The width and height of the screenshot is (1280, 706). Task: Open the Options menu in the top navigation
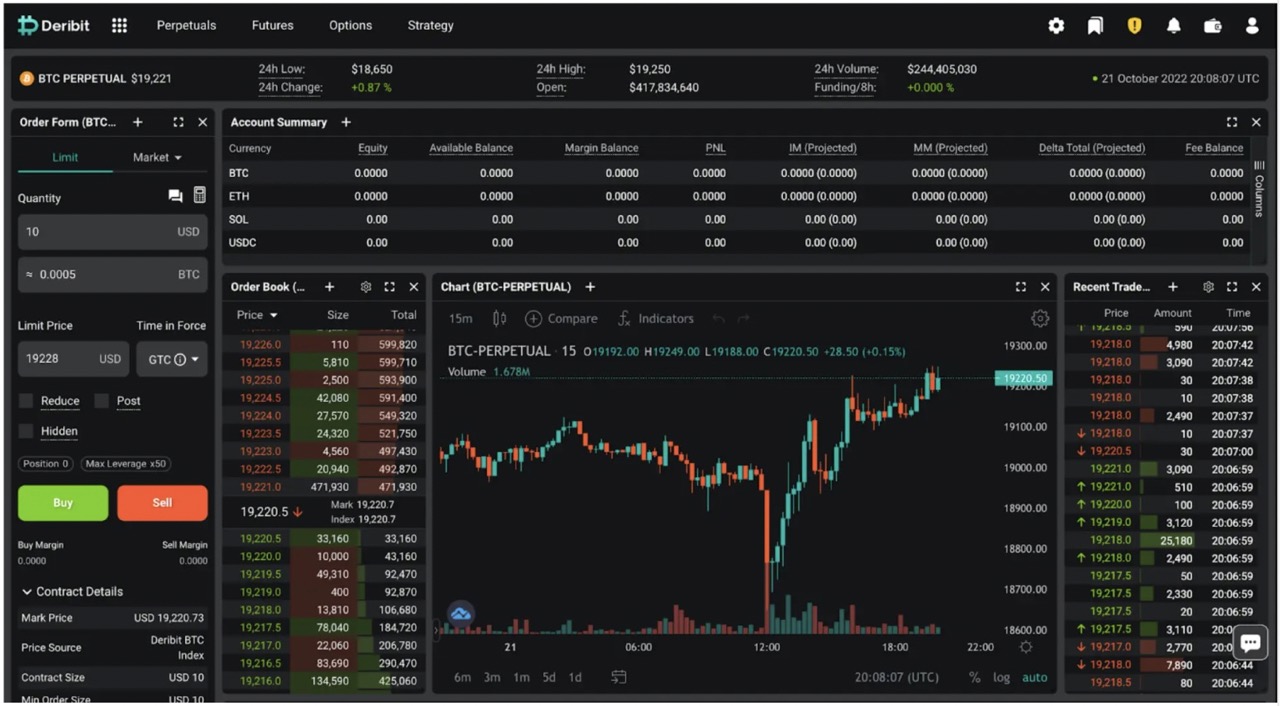pyautogui.click(x=350, y=25)
